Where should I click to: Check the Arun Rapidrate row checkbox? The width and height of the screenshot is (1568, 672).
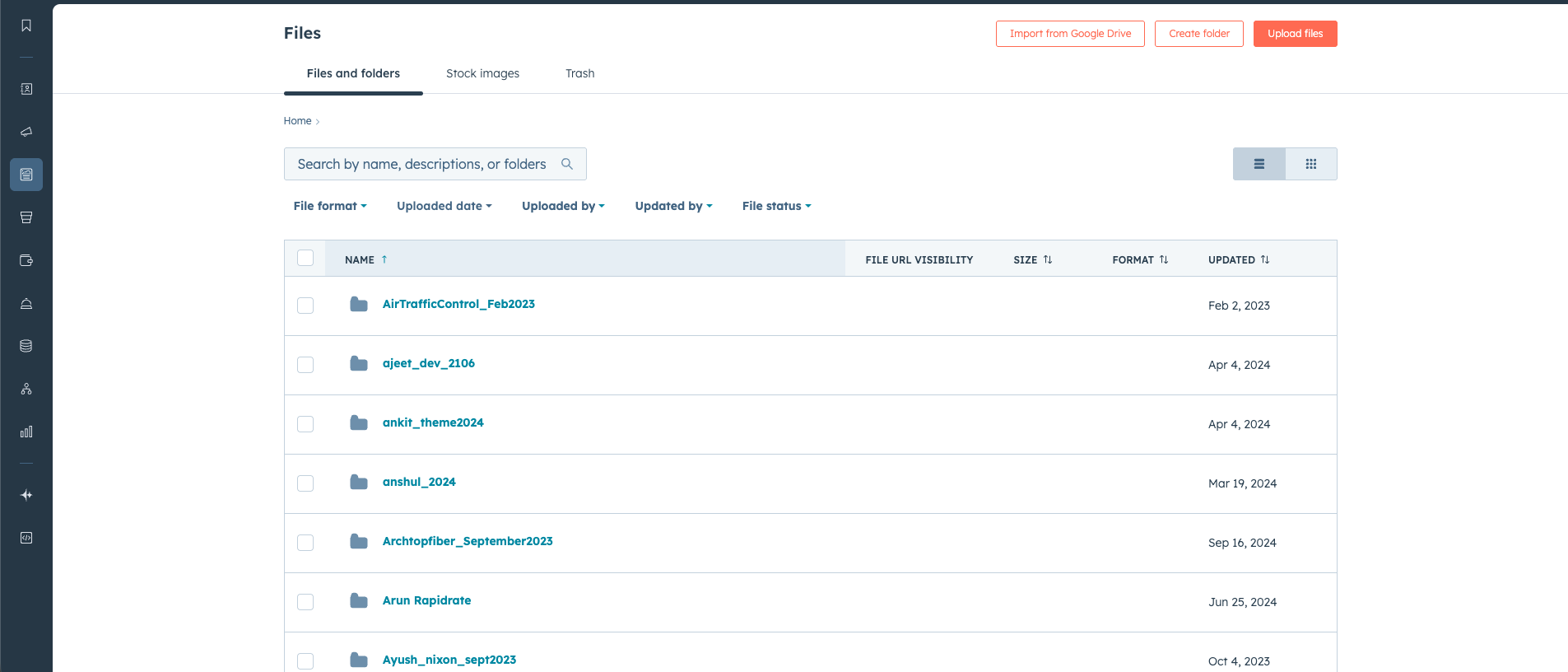(305, 602)
